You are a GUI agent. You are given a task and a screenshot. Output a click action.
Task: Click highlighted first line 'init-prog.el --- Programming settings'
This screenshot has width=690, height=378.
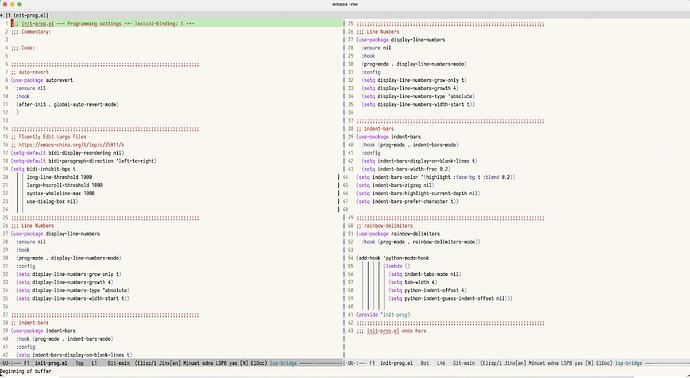[103, 23]
